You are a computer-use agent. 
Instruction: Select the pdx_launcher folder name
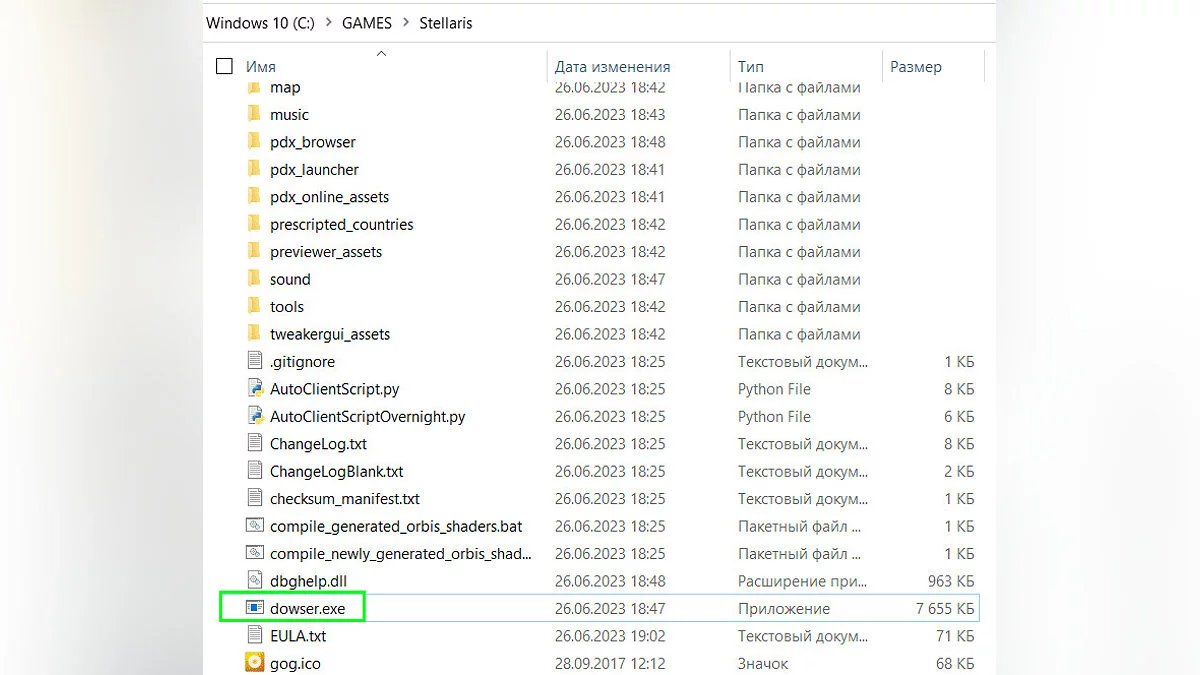314,170
